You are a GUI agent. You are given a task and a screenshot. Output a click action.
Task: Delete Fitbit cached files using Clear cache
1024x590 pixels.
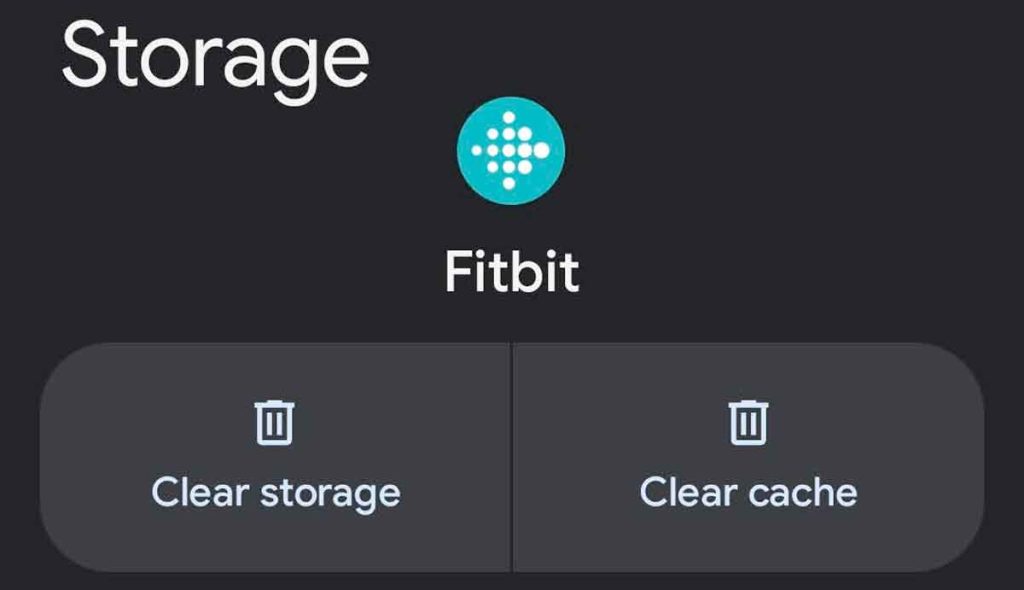point(748,458)
